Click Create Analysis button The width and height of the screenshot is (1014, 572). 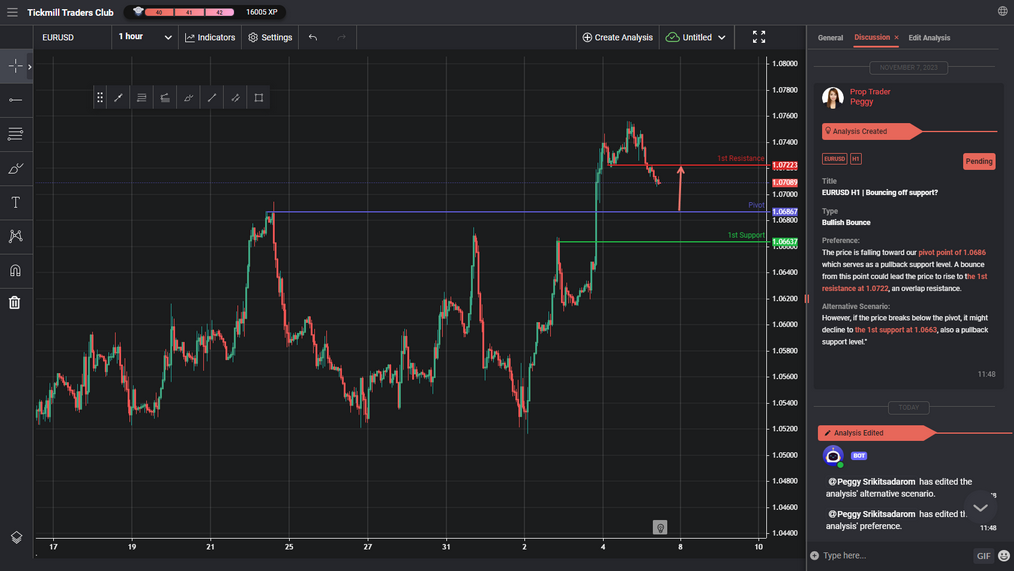tap(618, 37)
